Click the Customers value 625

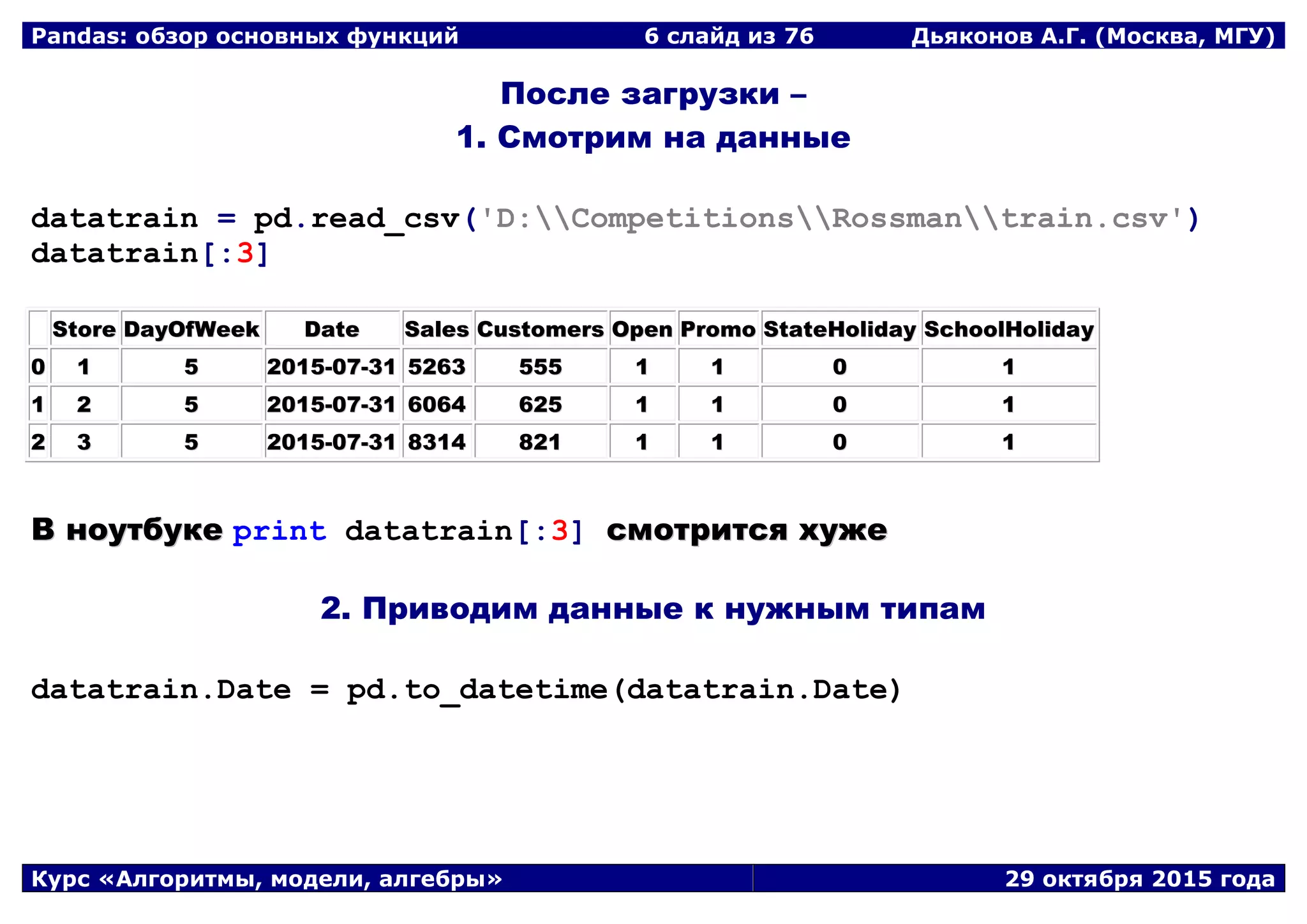pos(541,405)
